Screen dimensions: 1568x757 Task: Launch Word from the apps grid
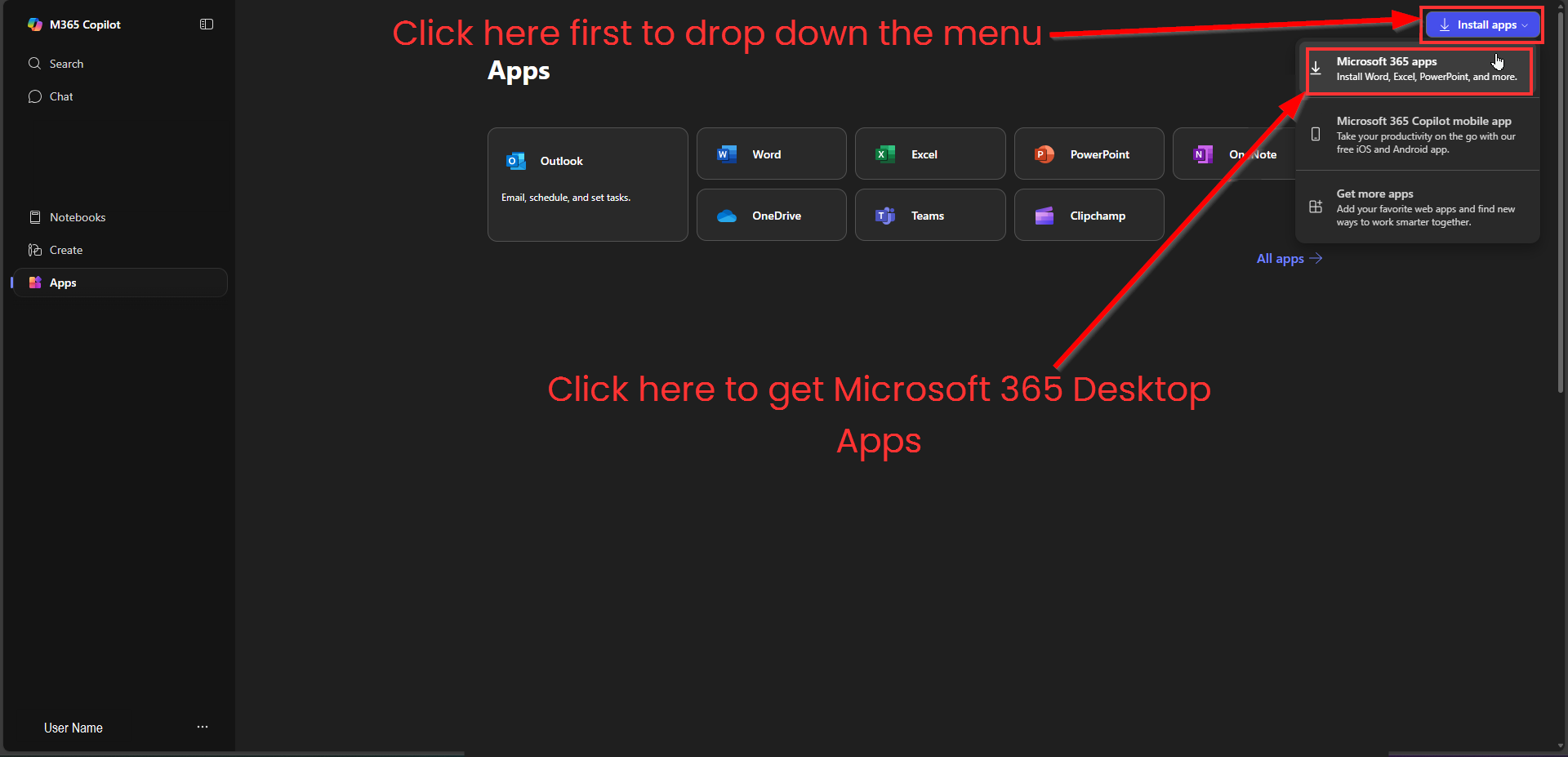pos(772,154)
